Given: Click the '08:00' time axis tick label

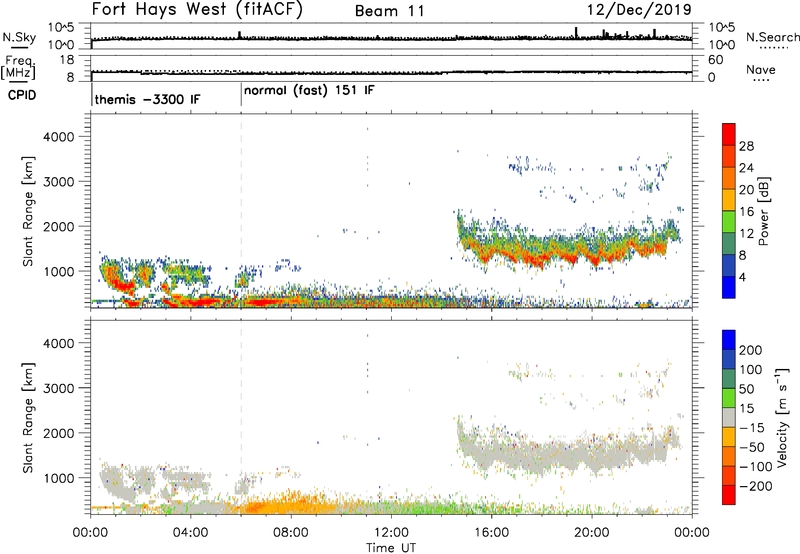Looking at the screenshot, I should click(291, 533).
